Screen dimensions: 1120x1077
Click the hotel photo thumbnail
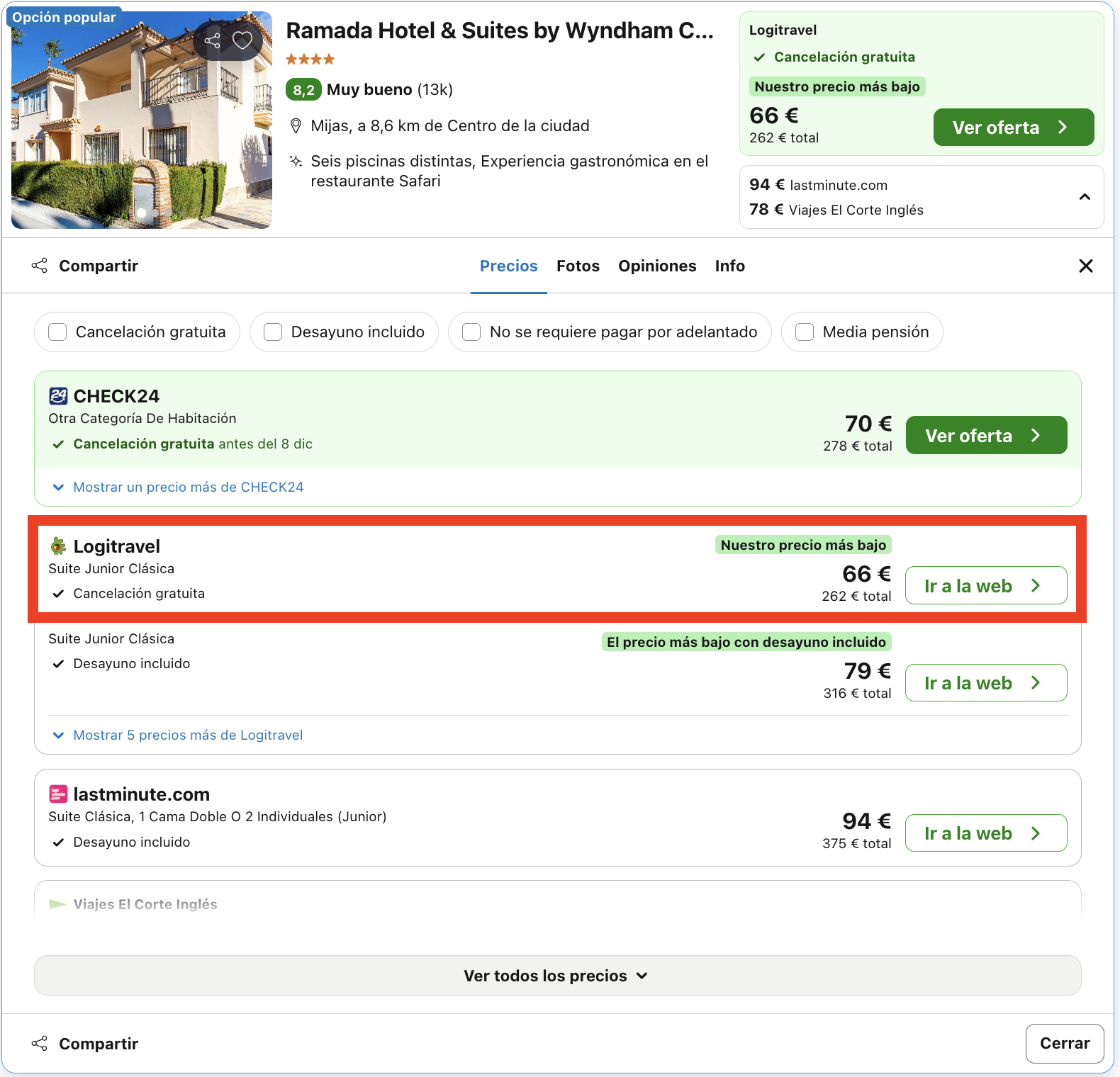tap(142, 120)
